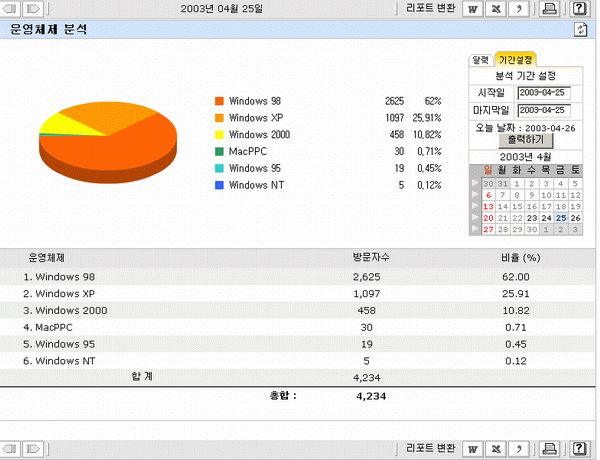This screenshot has height=460, width=600.
Task: Export report to Excel from top toolbar
Action: [x=496, y=9]
